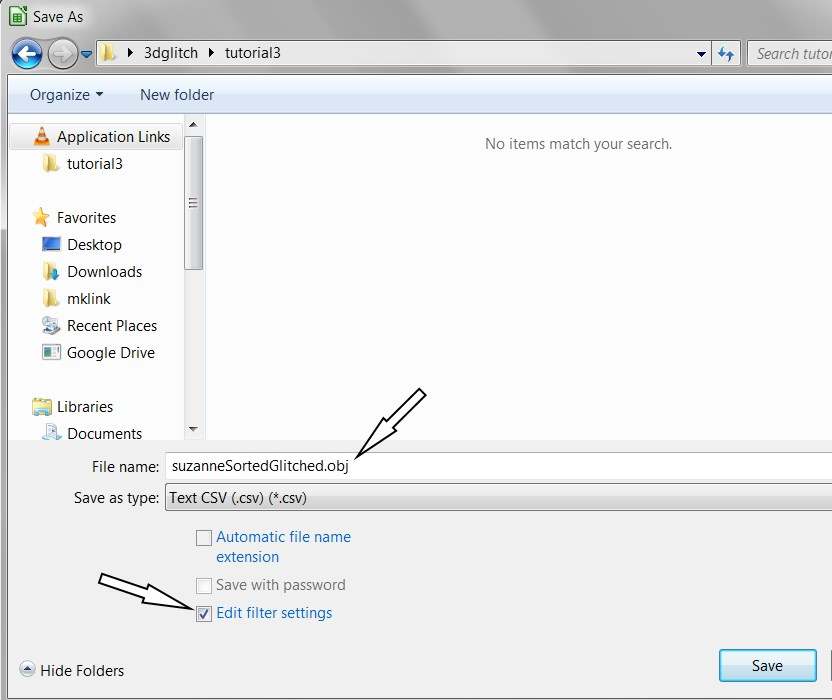Click the Hide Folders arrow icon

point(28,669)
